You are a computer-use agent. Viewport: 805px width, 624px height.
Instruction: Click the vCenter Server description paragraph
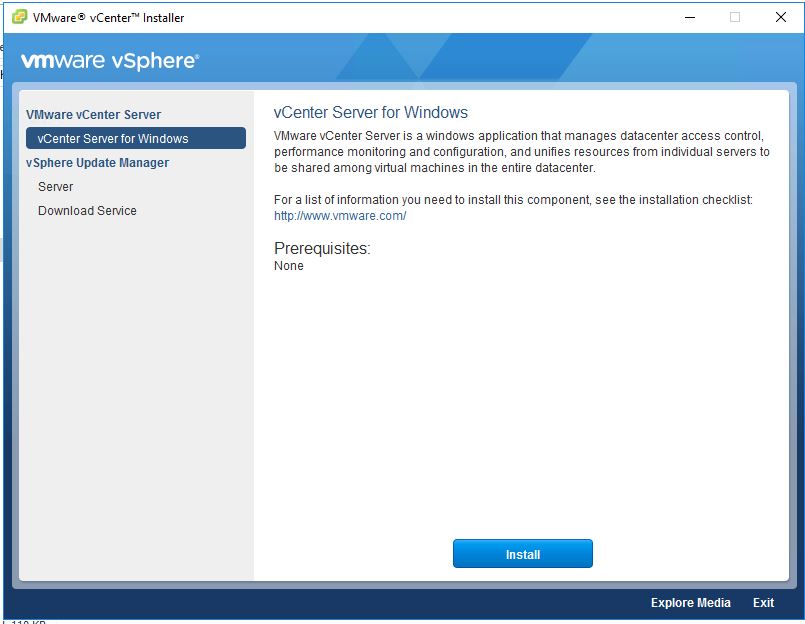[520, 152]
